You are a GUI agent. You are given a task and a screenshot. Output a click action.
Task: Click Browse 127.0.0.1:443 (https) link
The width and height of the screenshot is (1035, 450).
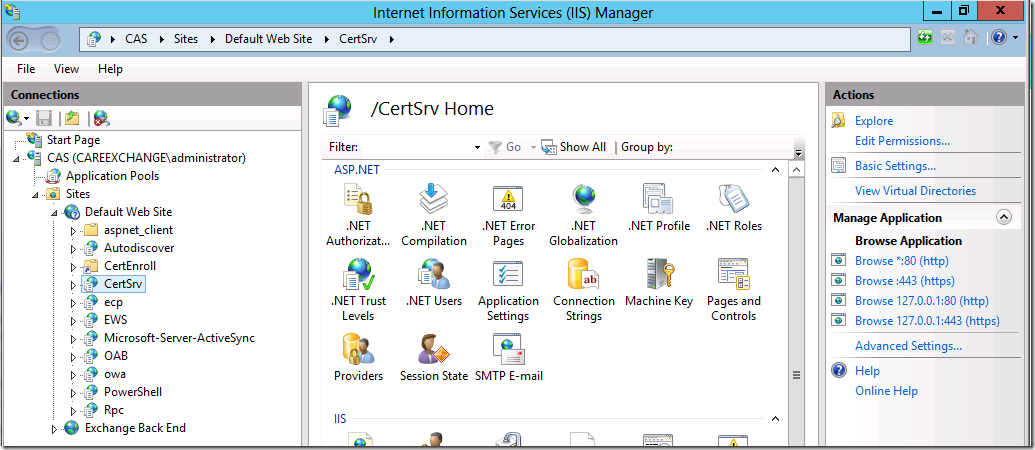coord(927,321)
